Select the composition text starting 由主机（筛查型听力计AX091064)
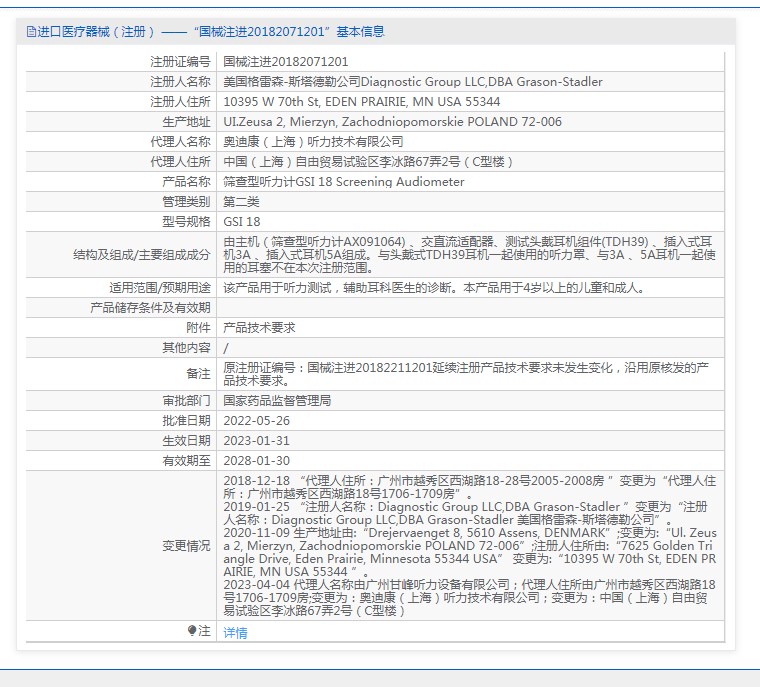Screen dimensions: 760x687 [x=469, y=255]
